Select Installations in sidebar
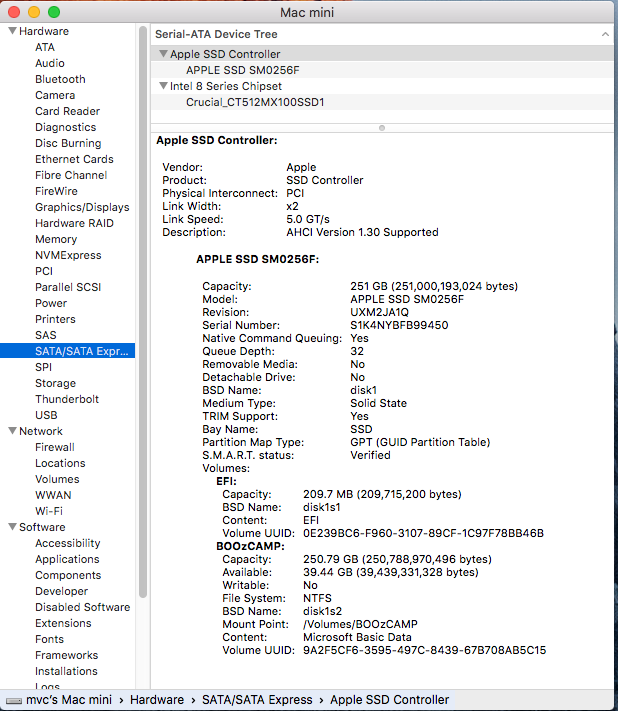Image resolution: width=618 pixels, height=711 pixels. (66, 671)
